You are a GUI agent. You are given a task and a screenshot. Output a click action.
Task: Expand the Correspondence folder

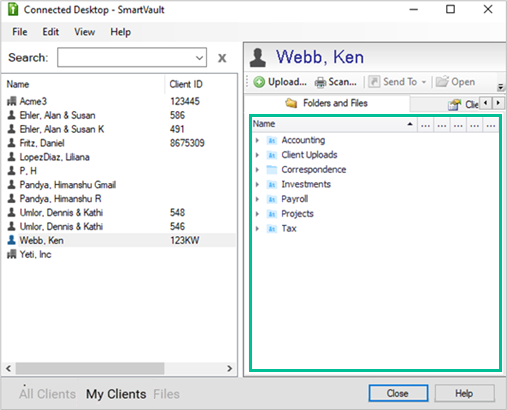pyautogui.click(x=257, y=170)
